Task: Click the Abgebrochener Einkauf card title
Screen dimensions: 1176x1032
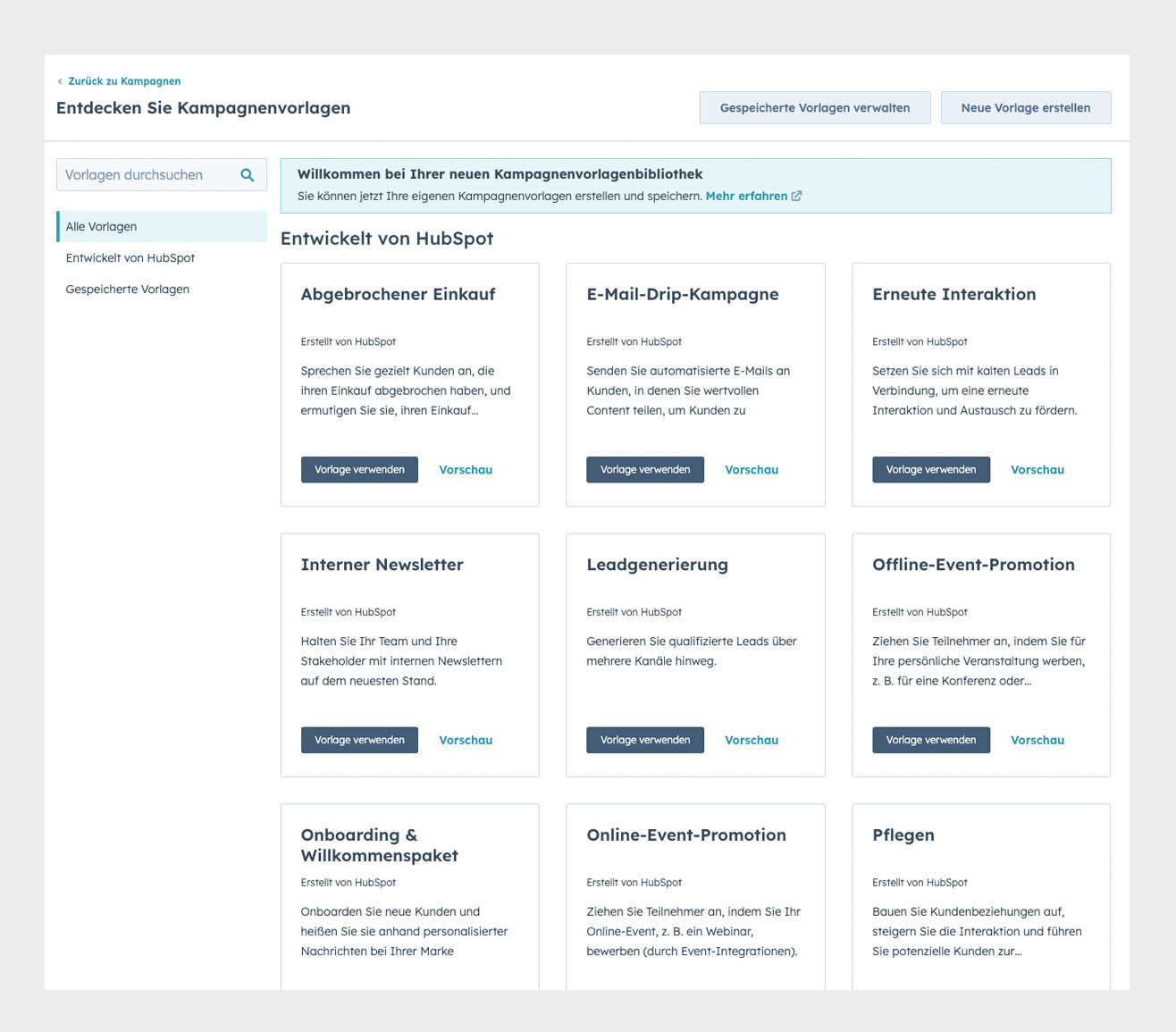Action: pos(398,295)
